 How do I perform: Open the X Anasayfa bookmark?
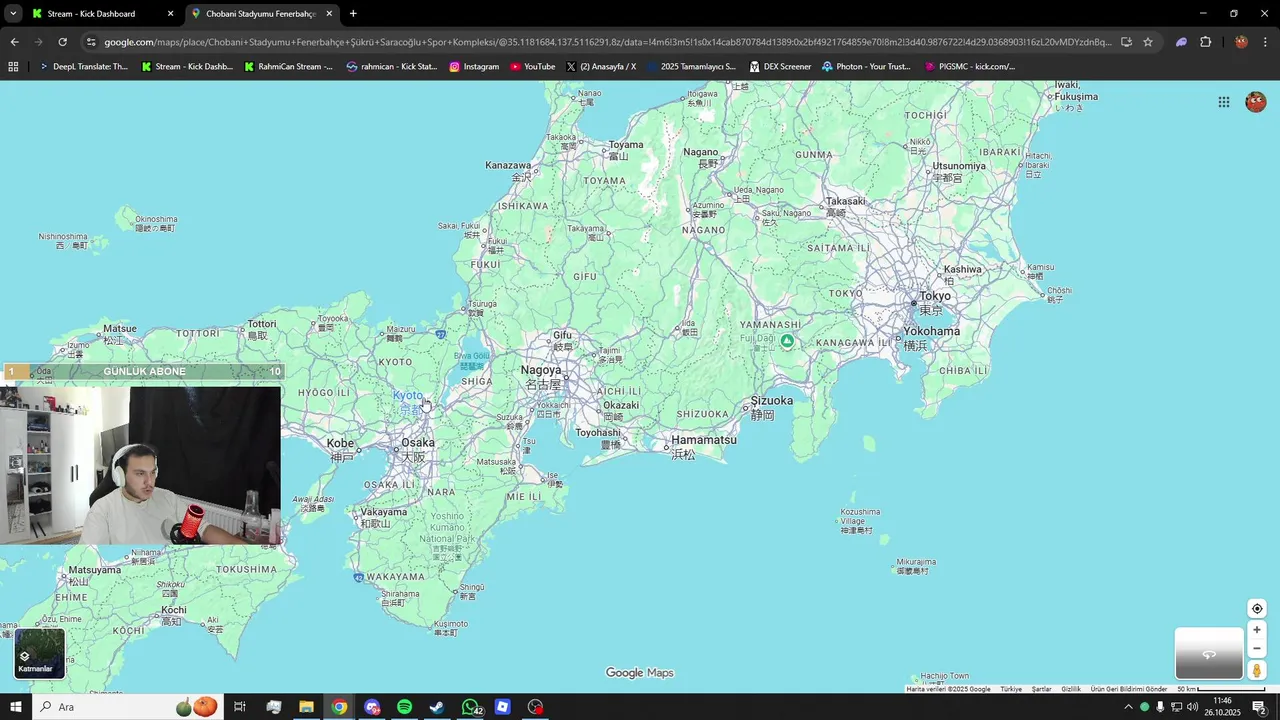click(601, 67)
